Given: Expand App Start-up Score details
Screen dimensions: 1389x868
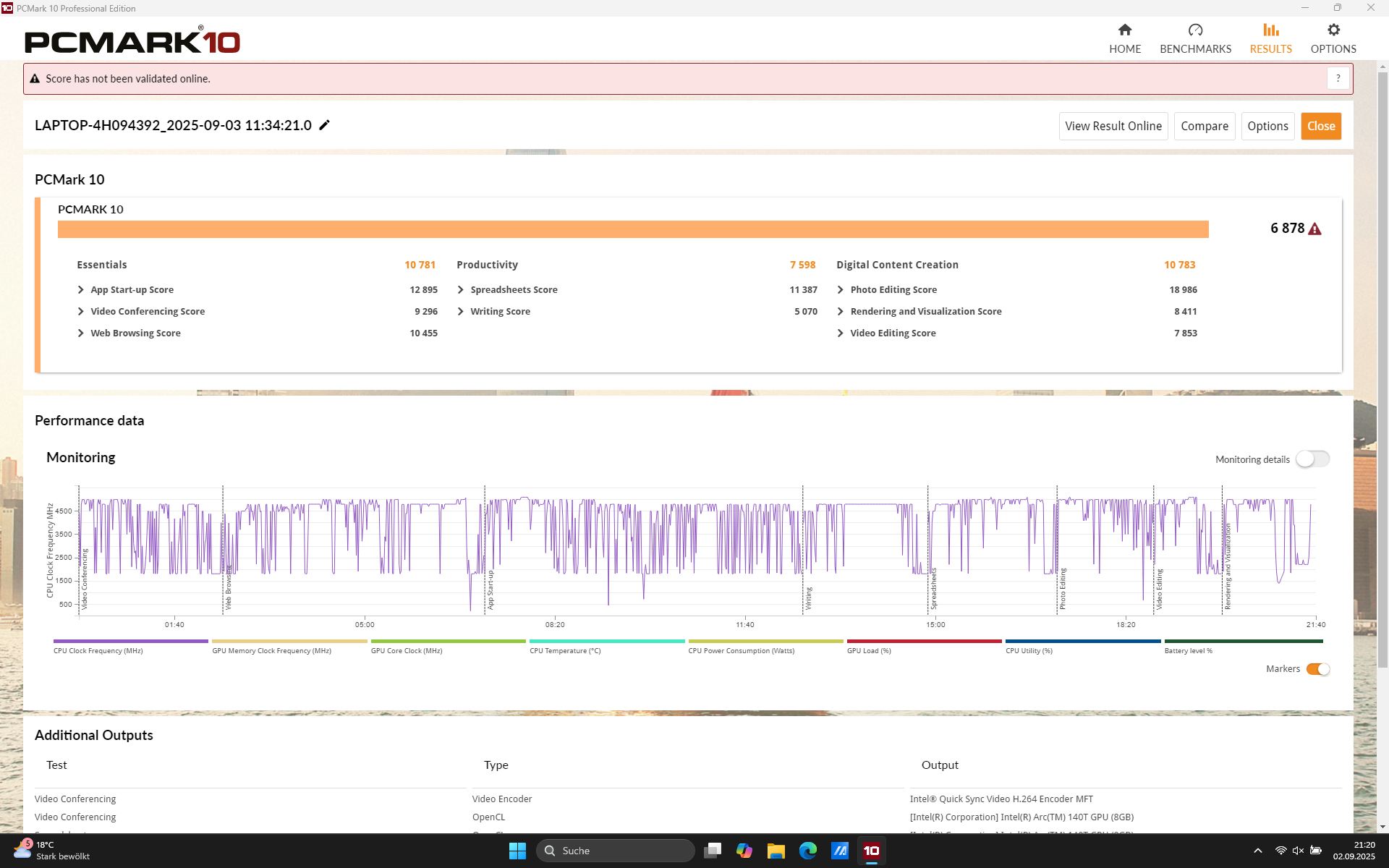Looking at the screenshot, I should click(x=81, y=289).
